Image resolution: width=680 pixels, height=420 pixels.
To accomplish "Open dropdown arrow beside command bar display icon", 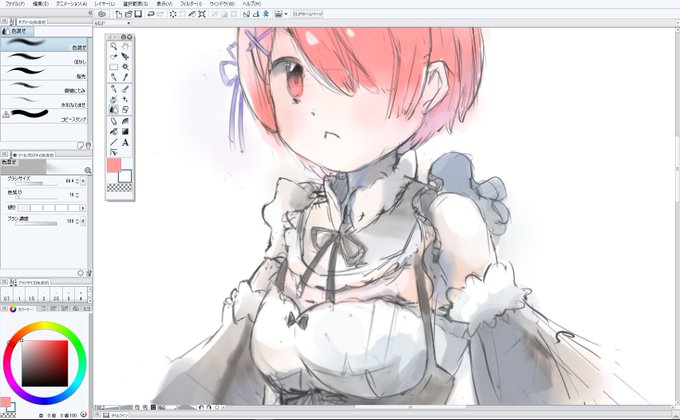I will pyautogui.click(x=286, y=14).
